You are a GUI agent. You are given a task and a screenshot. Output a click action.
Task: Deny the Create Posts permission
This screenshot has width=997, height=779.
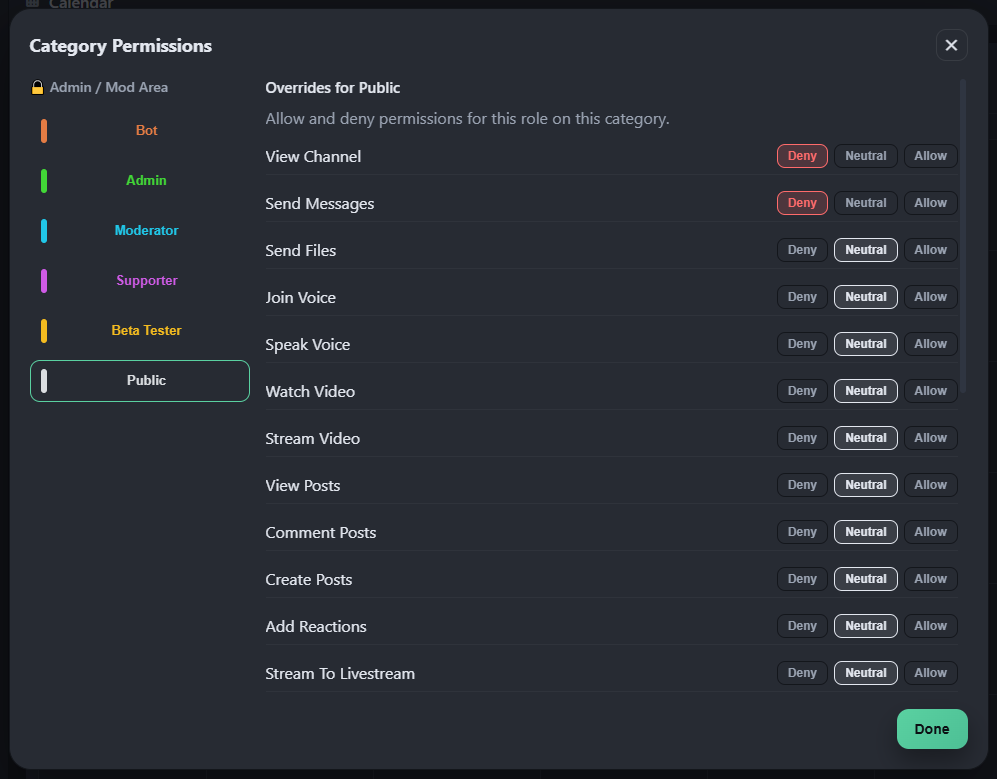802,579
